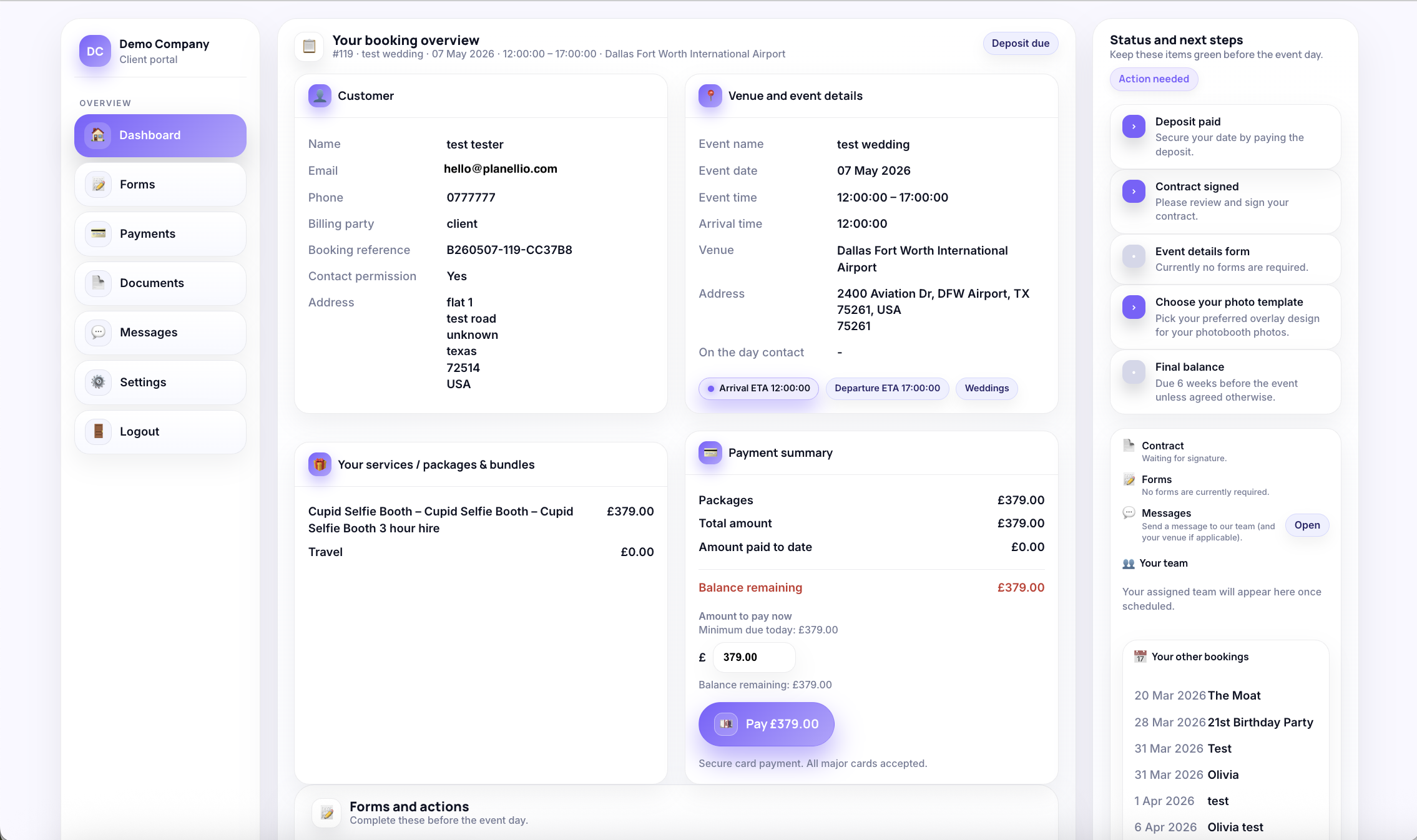The width and height of the screenshot is (1417, 840).
Task: Click the Forms icon in status list
Action: pos(1129,479)
